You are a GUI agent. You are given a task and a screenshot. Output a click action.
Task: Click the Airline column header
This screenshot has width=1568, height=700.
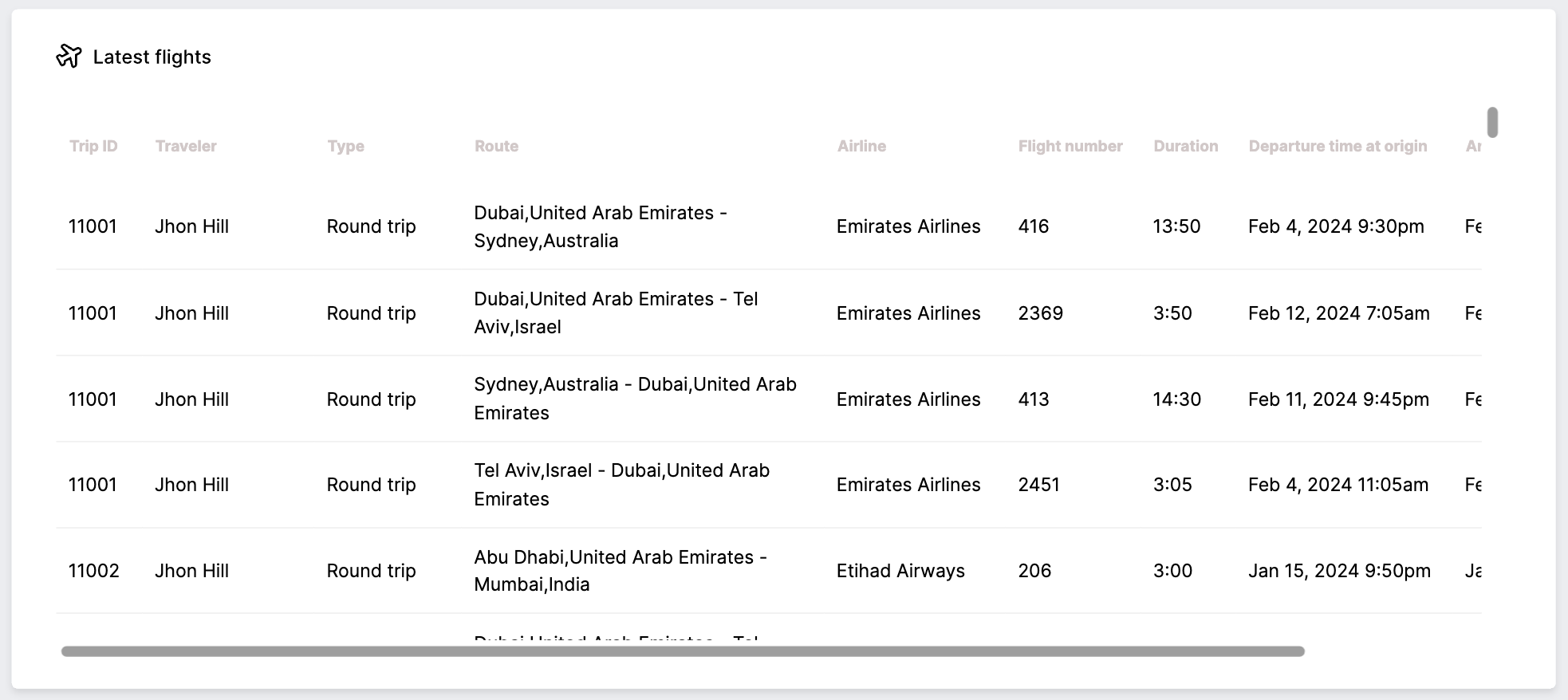pos(861,146)
